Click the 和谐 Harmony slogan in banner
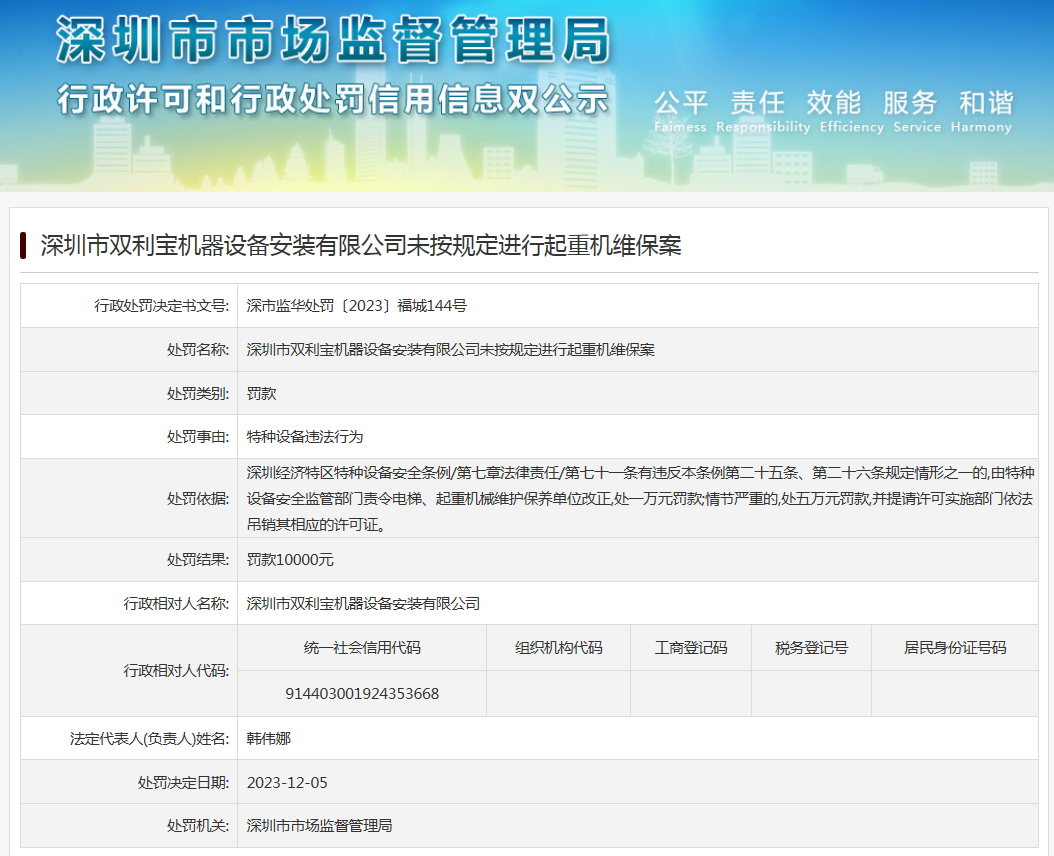The height and width of the screenshot is (856, 1054). 981,112
